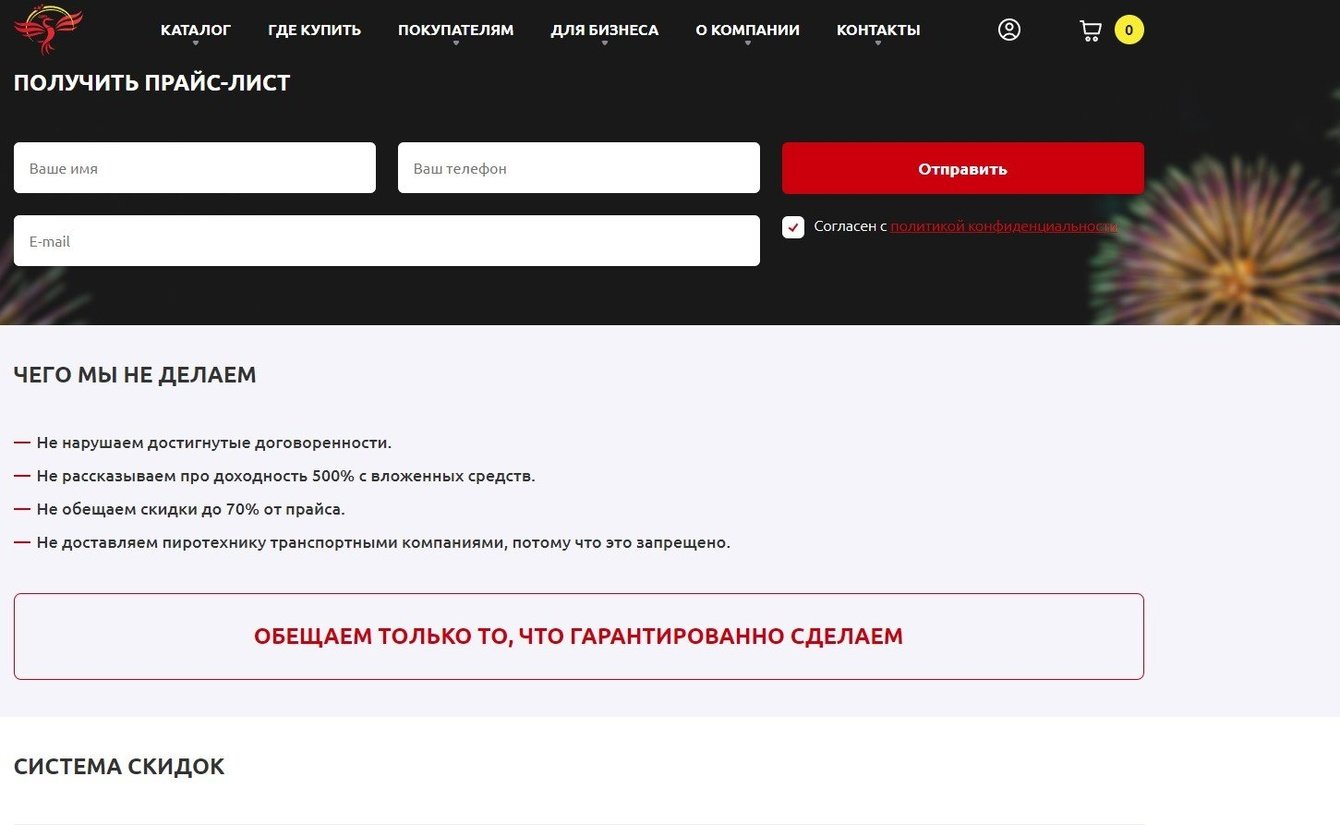Expand the О КОМПАНИИ dropdown arrow
Viewport: 1340px width, 825px height.
[748, 43]
